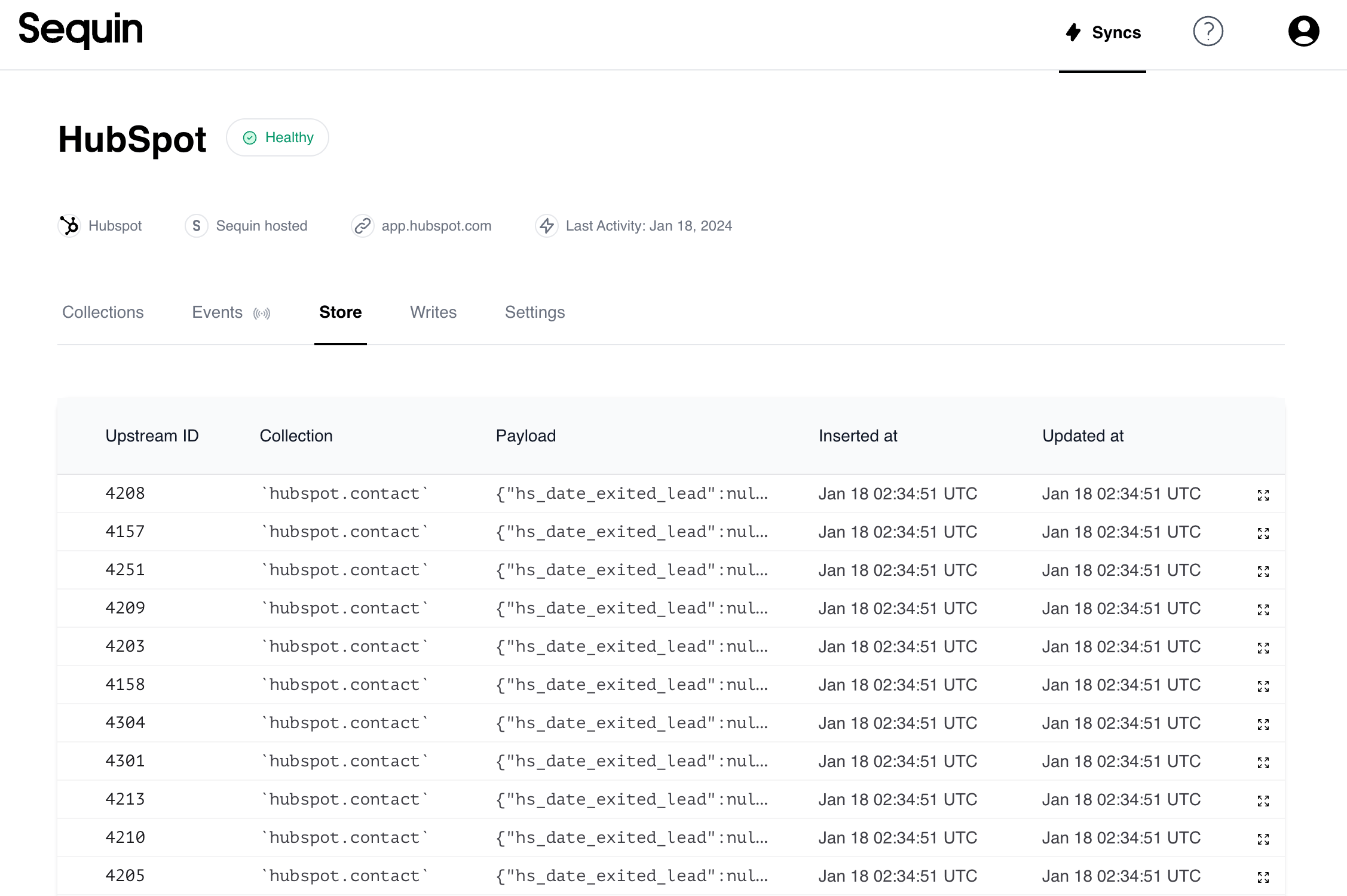
Task: Click the HubSpot page title
Action: coord(132,139)
